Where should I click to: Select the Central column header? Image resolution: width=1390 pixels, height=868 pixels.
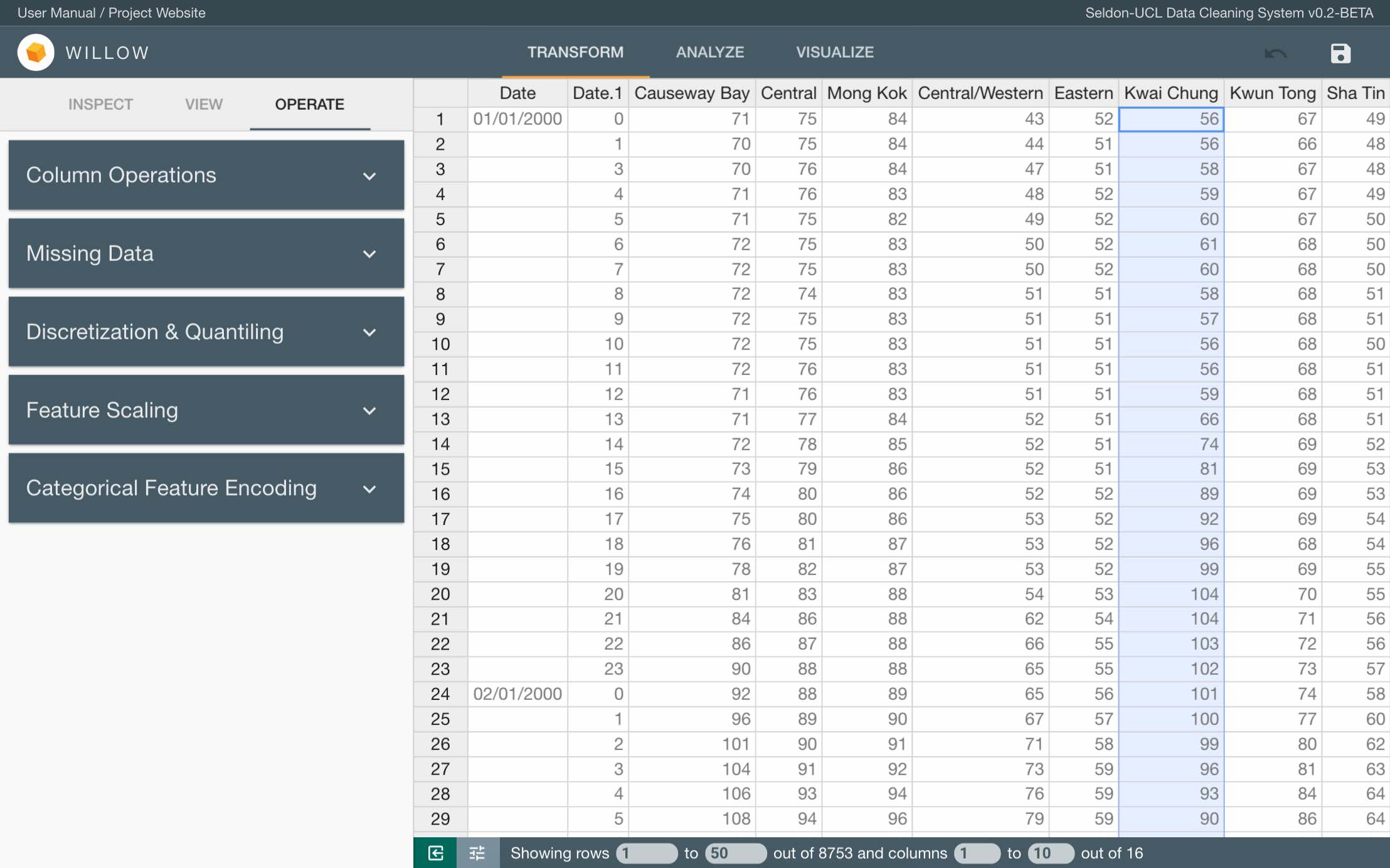tap(788, 93)
